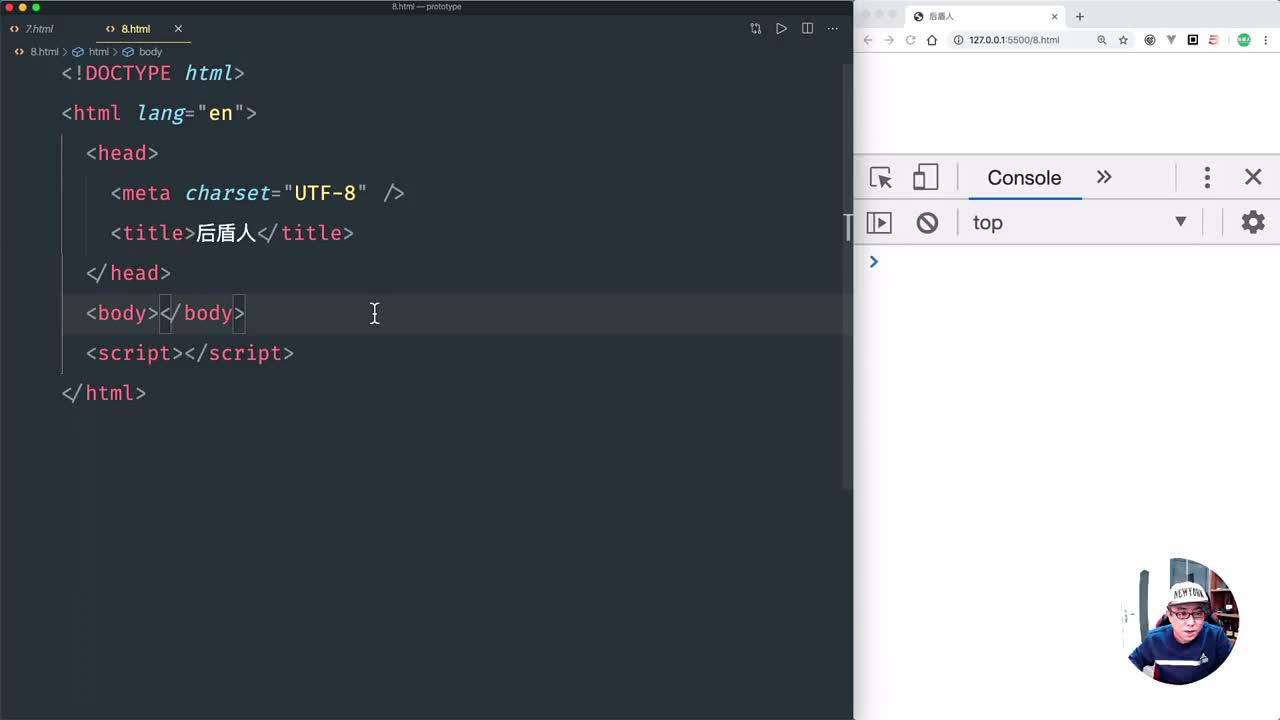
Task: Click the html breadcrumb segment
Action: point(98,52)
